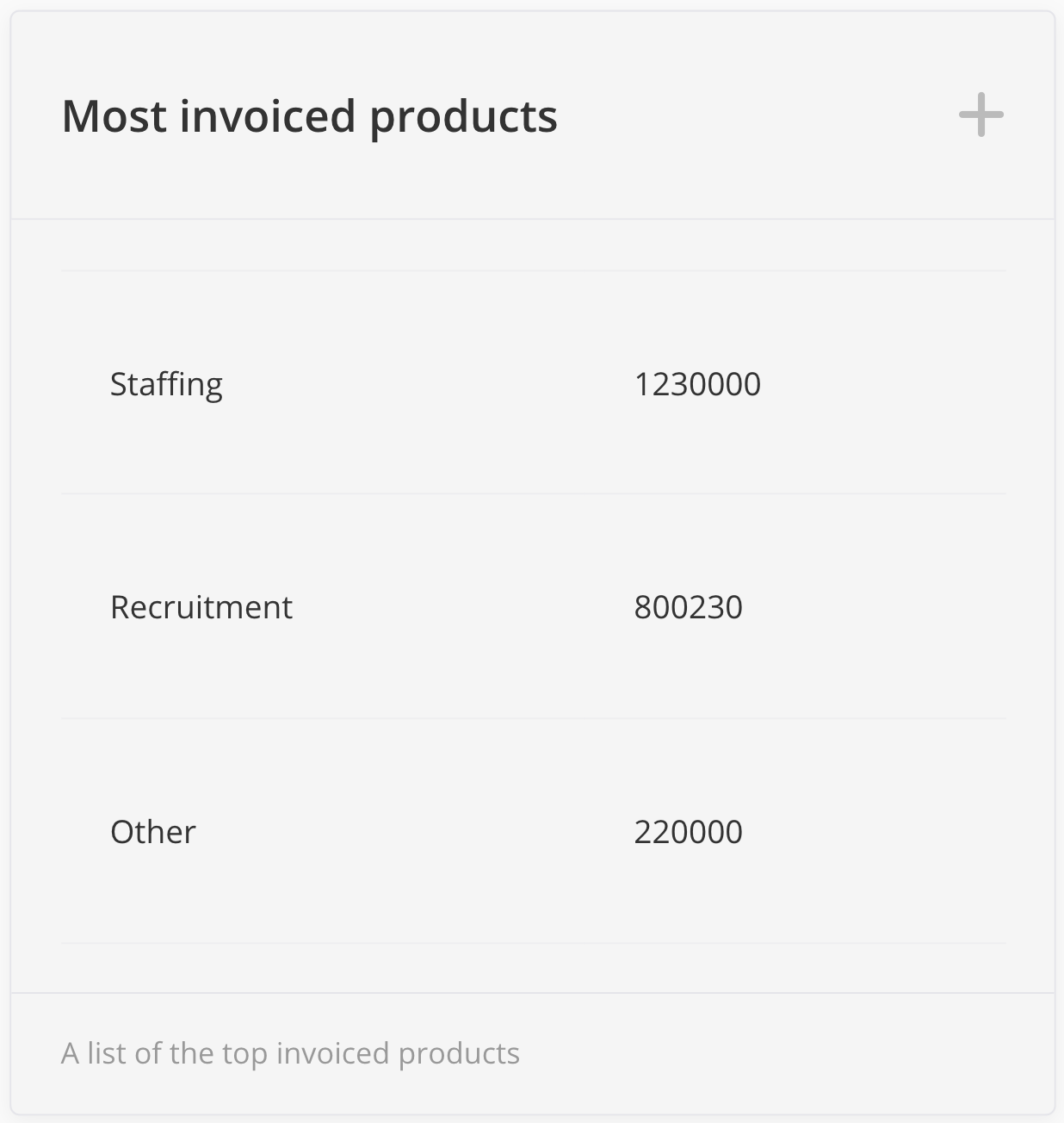1064x1123 pixels.
Task: Select the Staffing product name
Action: [166, 384]
